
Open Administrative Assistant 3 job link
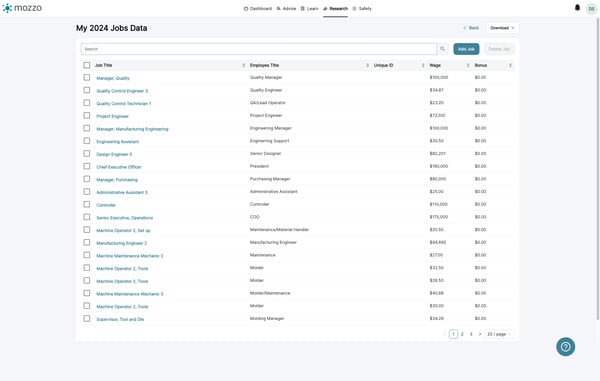122,192
